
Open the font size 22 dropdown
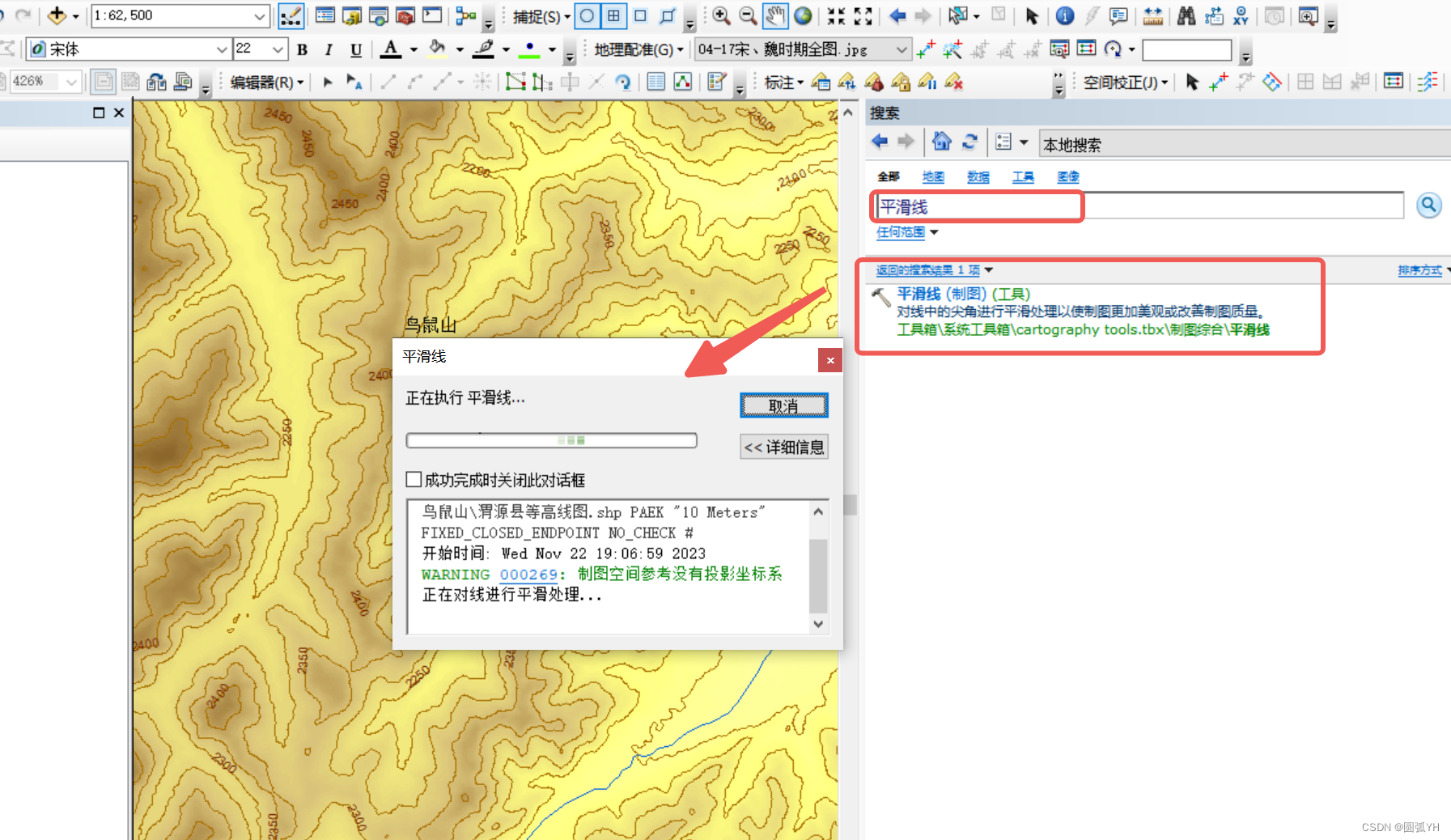pos(278,49)
